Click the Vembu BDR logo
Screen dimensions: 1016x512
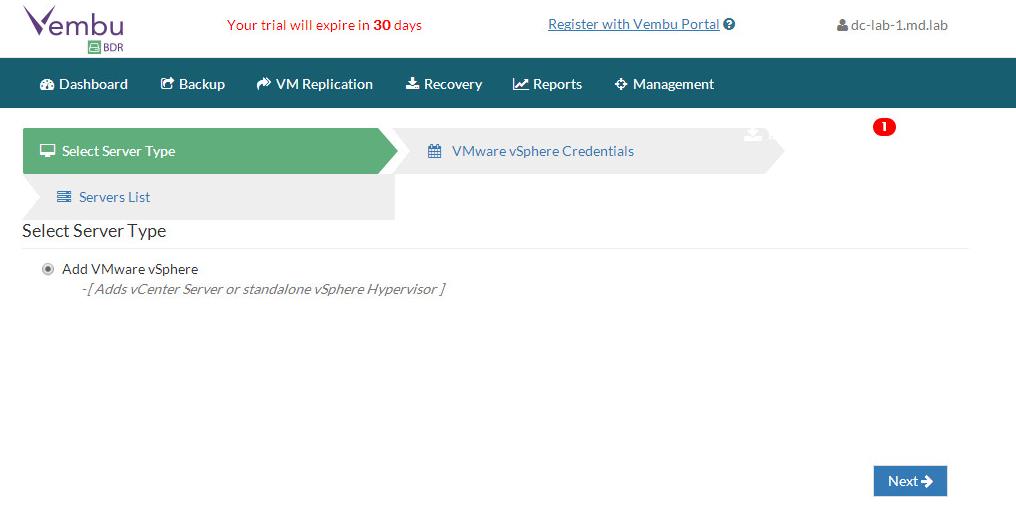tap(73, 29)
